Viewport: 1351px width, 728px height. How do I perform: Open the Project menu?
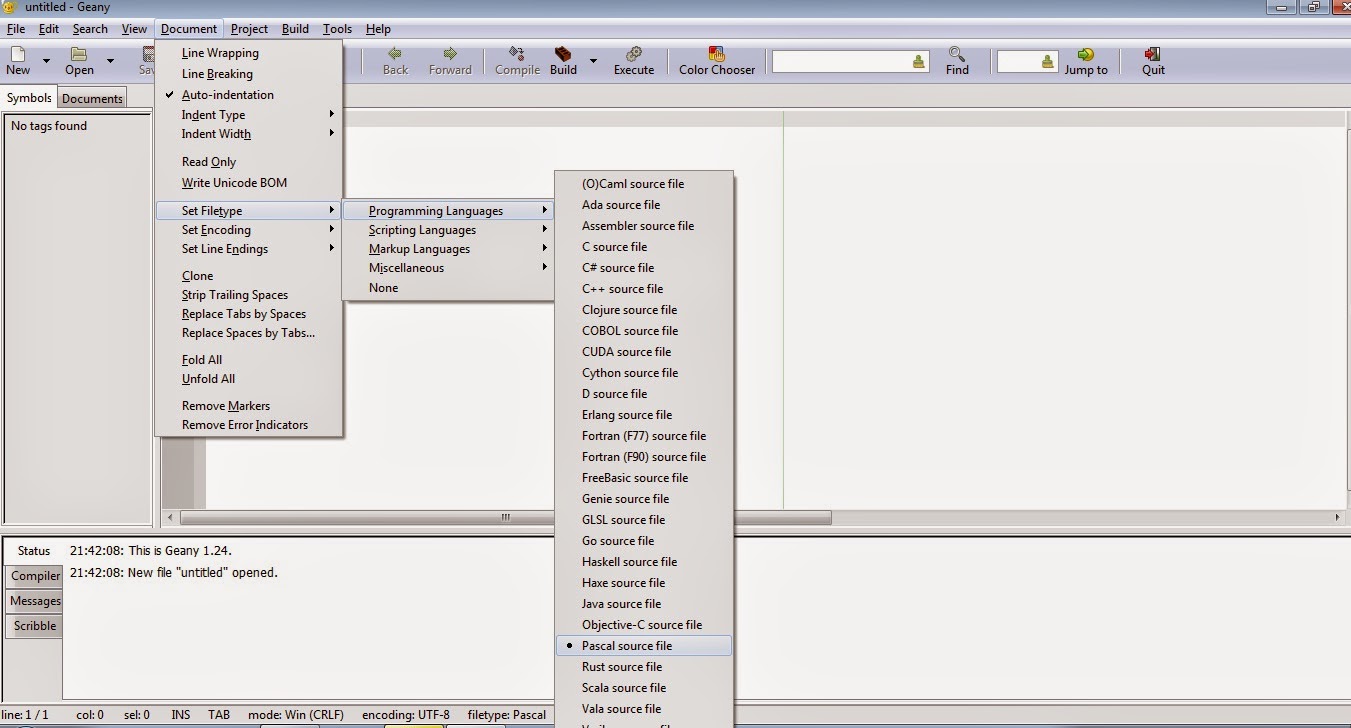click(249, 29)
